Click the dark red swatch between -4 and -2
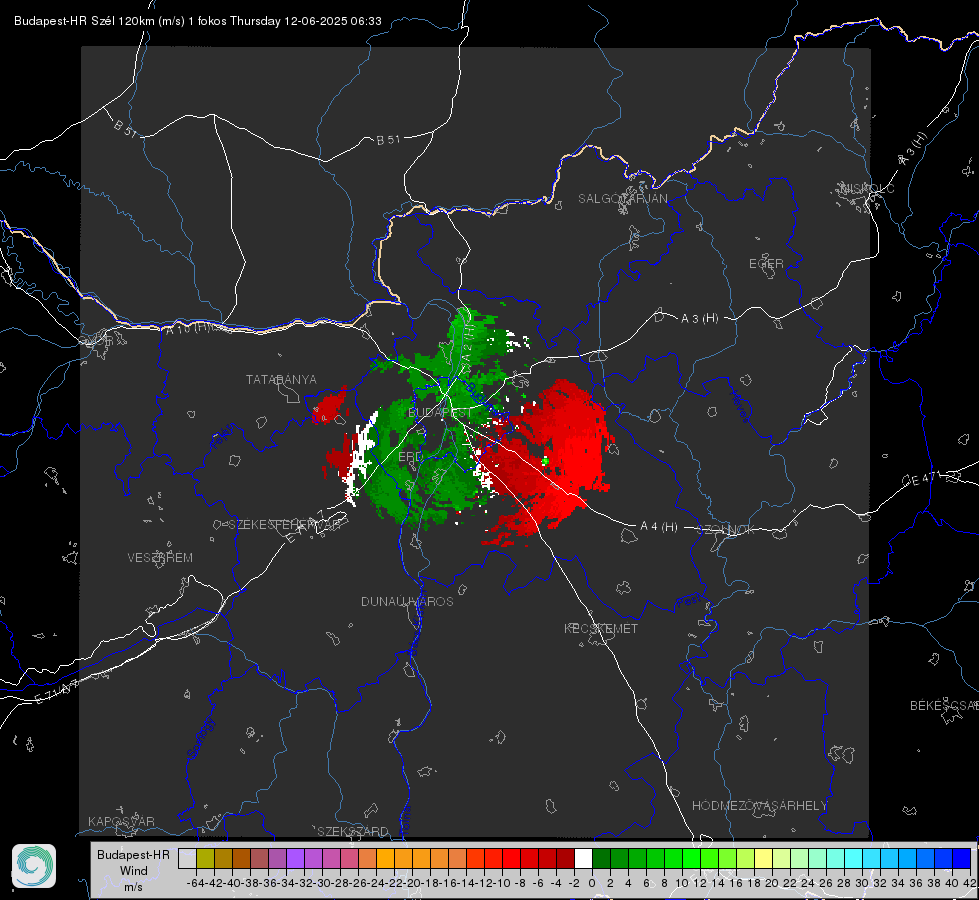This screenshot has height=900, width=979. pos(565,858)
